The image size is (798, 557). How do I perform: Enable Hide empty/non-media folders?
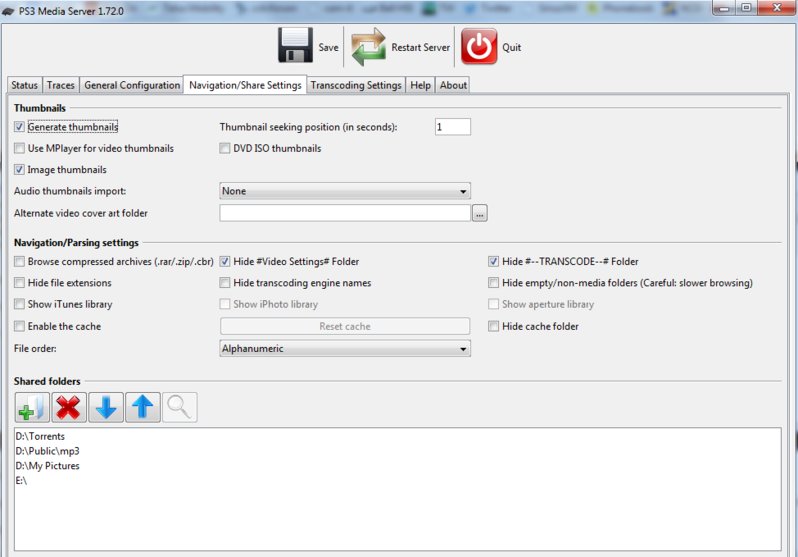493,283
